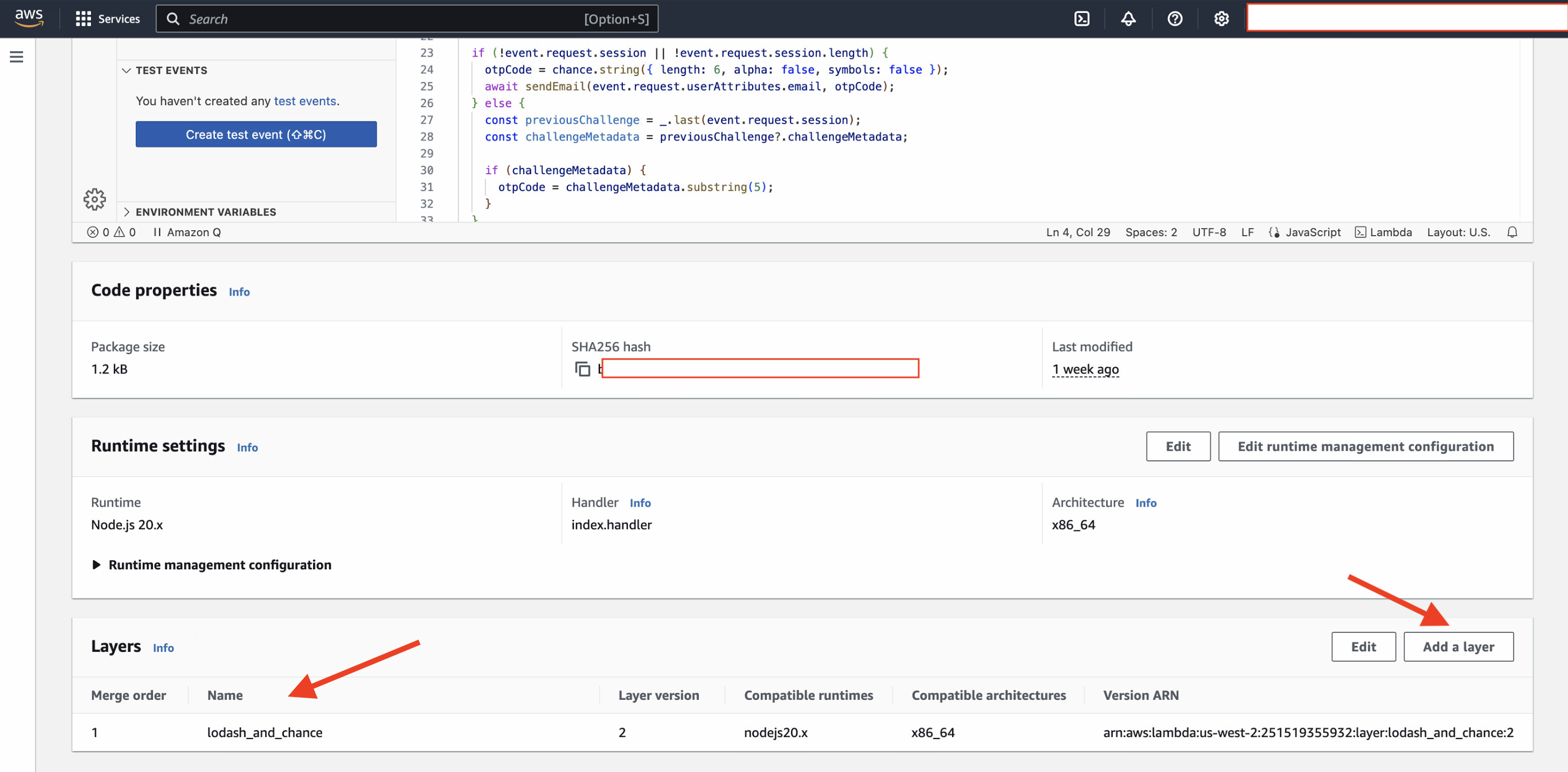Click Compatible architectures column header
This screenshot has height=772, width=1568.
(989, 695)
